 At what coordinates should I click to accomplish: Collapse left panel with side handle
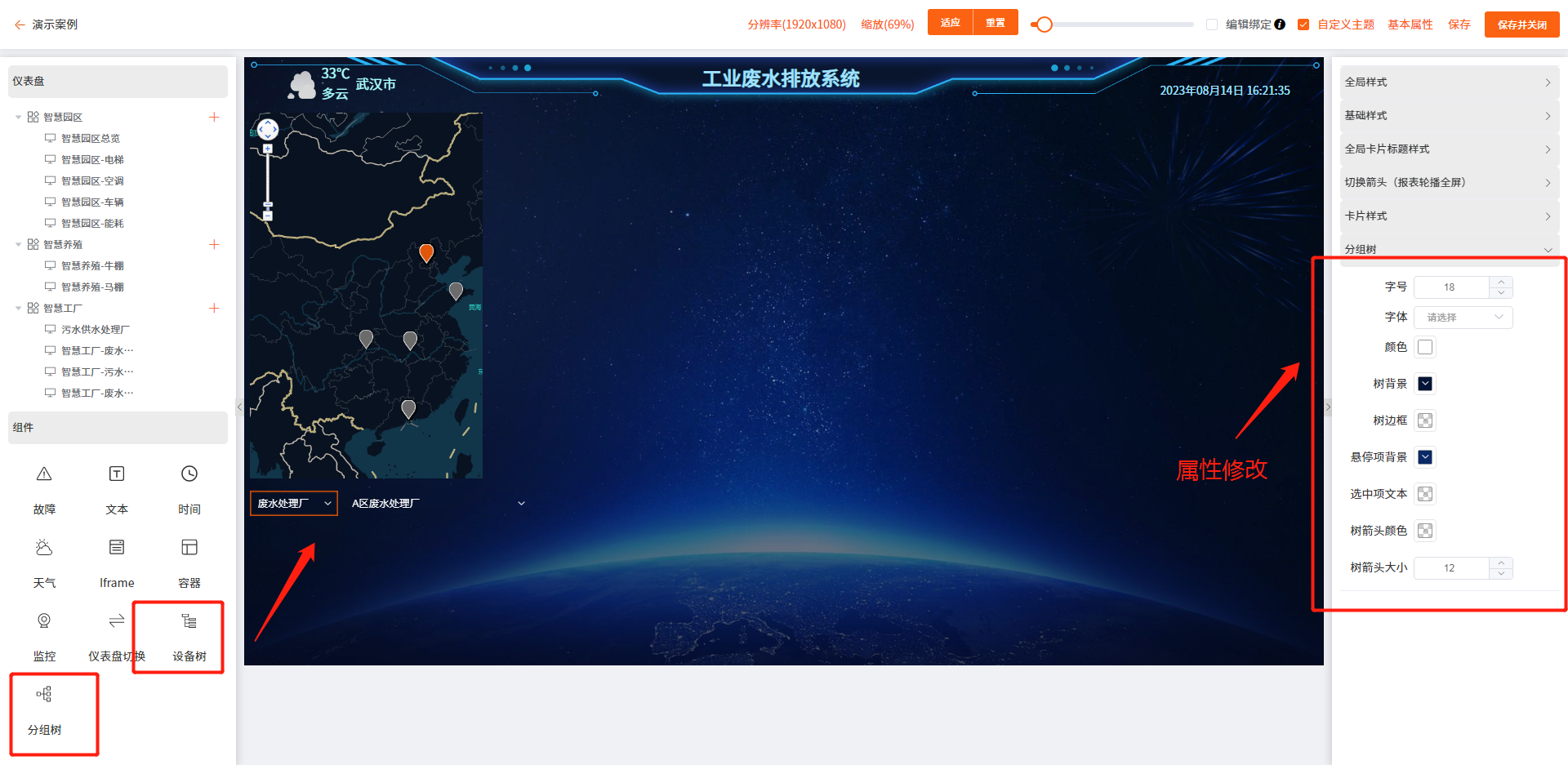[239, 407]
